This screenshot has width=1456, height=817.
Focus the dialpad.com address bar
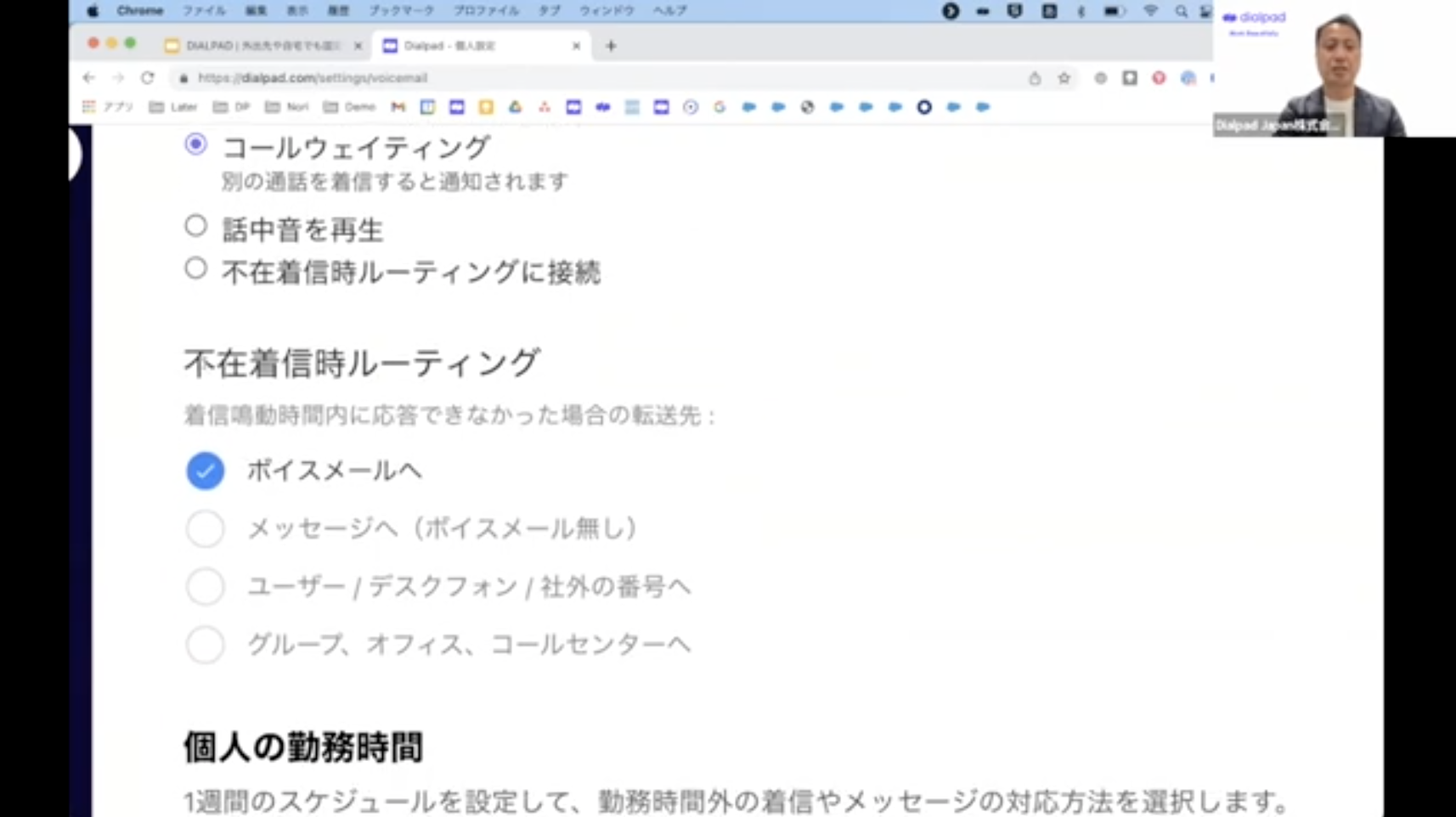[x=595, y=78]
